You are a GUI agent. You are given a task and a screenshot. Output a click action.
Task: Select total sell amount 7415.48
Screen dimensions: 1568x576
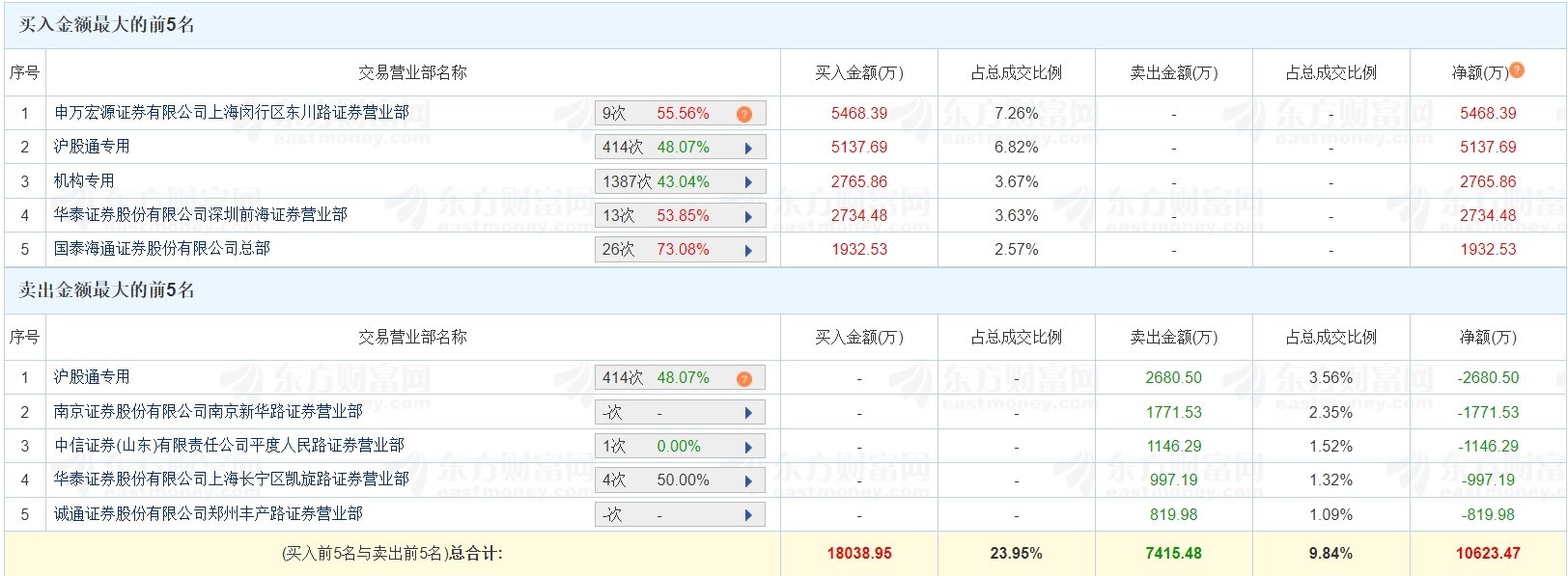click(x=1174, y=554)
